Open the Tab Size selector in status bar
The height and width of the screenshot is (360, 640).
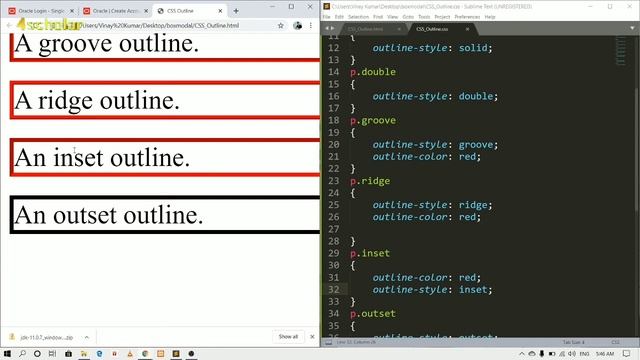(573, 342)
